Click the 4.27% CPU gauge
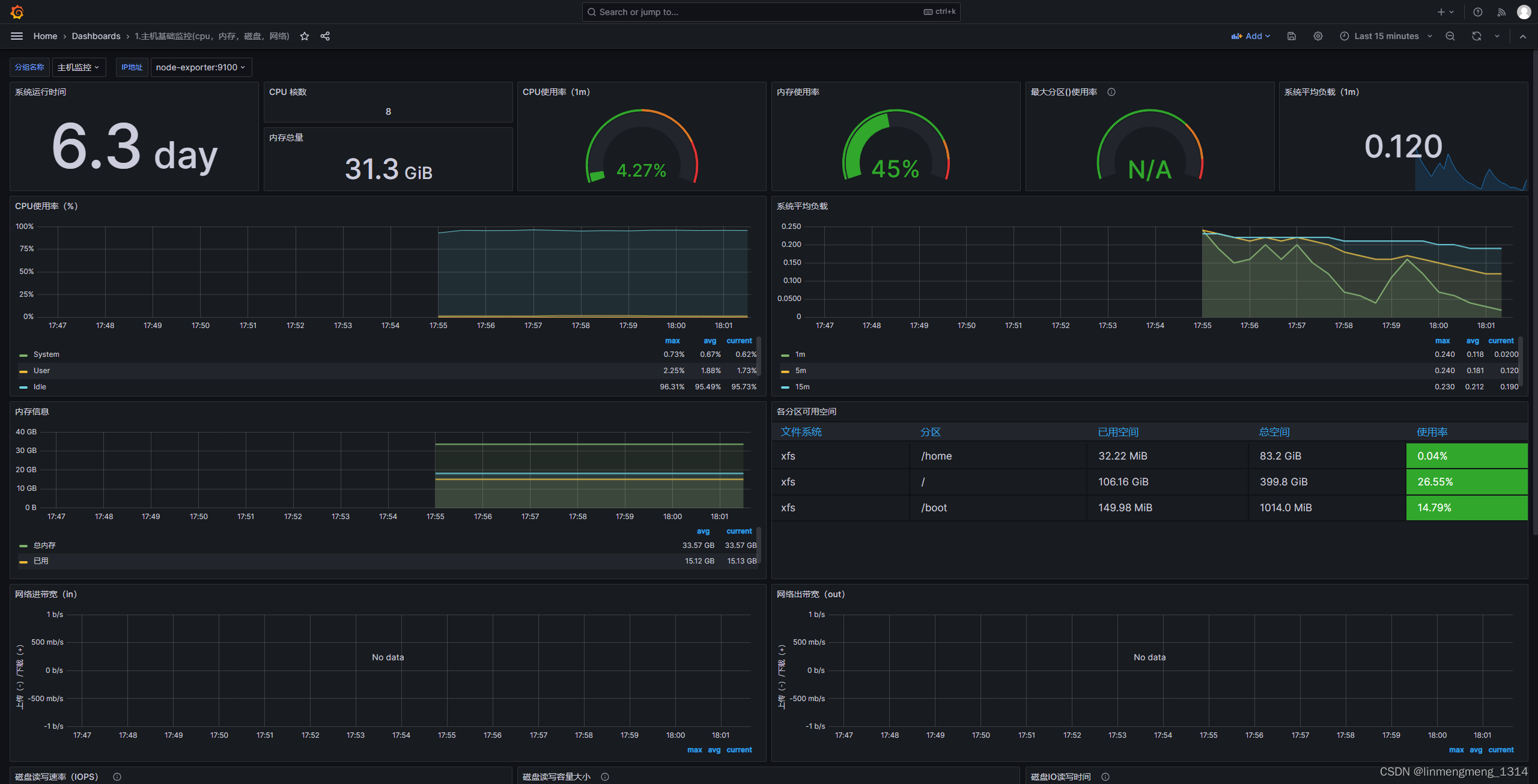 [x=642, y=145]
